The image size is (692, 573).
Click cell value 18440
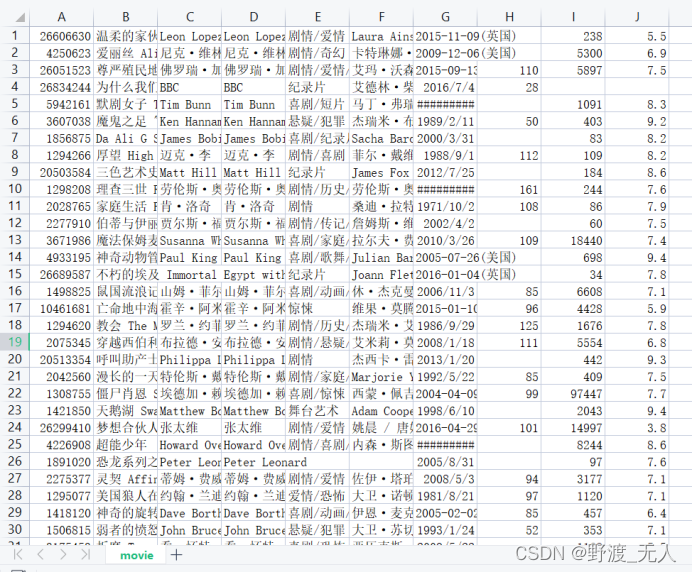pyautogui.click(x=573, y=241)
